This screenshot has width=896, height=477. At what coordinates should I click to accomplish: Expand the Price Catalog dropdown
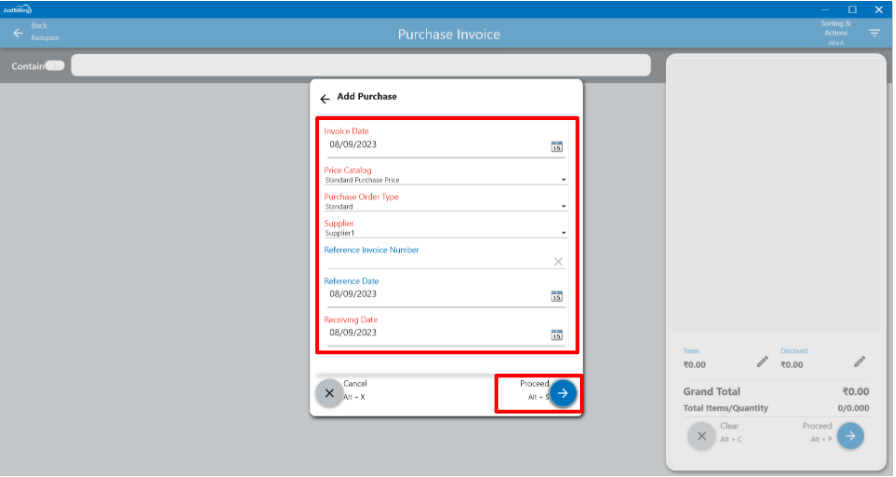click(x=563, y=181)
